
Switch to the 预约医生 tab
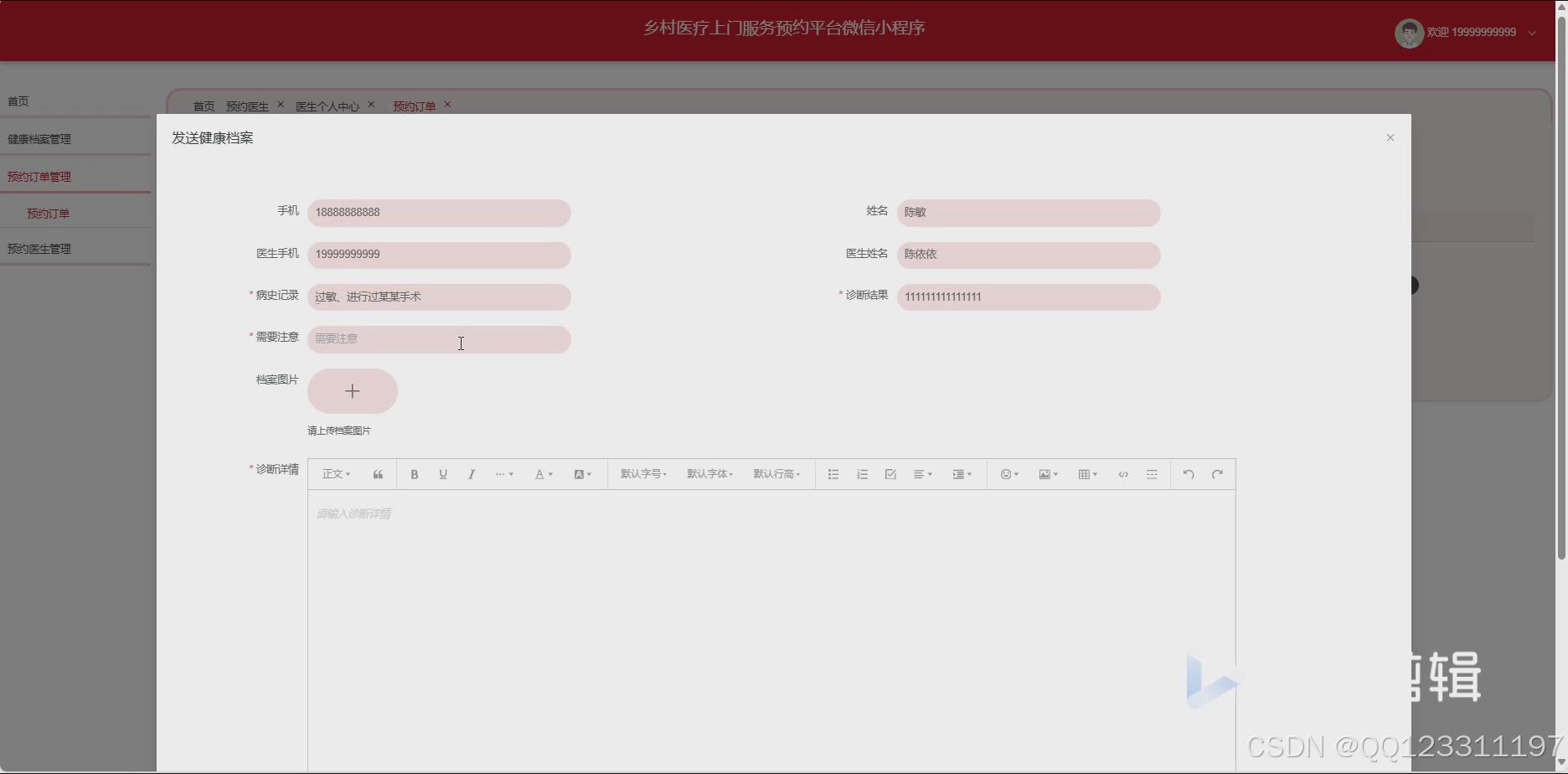click(x=247, y=106)
